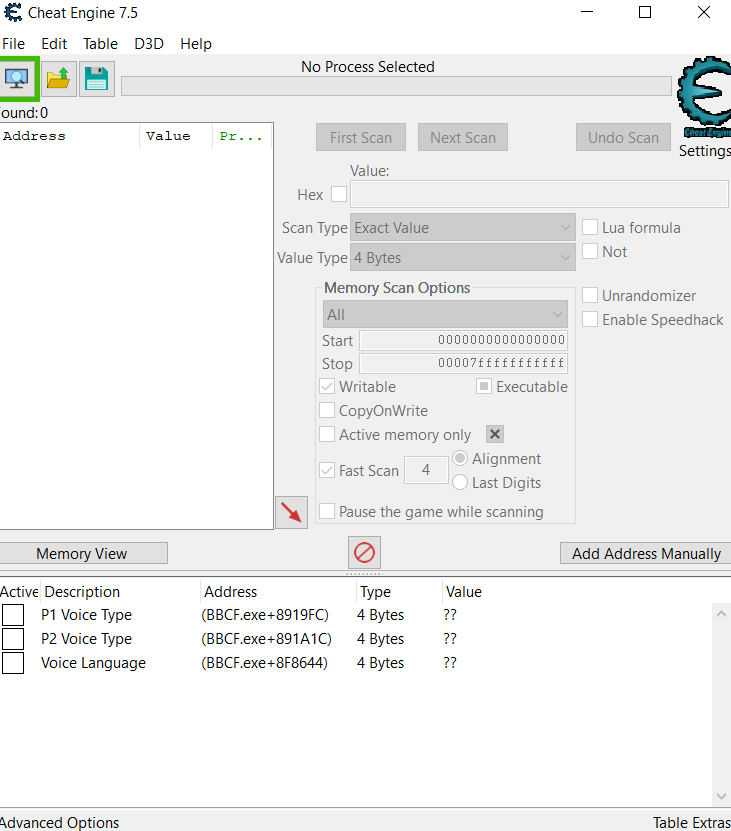Open the Help menu
Viewport: 731px width, 831px height.
(196, 43)
